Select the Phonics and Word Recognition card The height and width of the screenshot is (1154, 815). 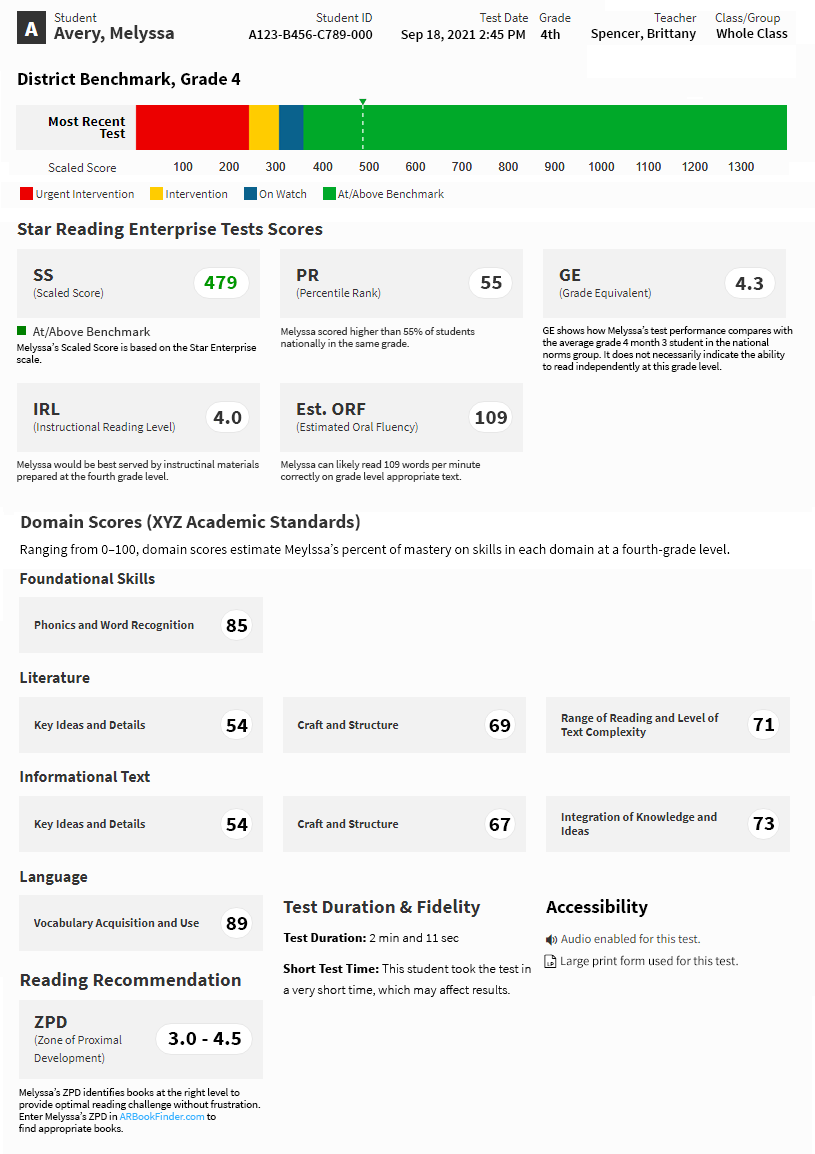pyautogui.click(x=141, y=625)
